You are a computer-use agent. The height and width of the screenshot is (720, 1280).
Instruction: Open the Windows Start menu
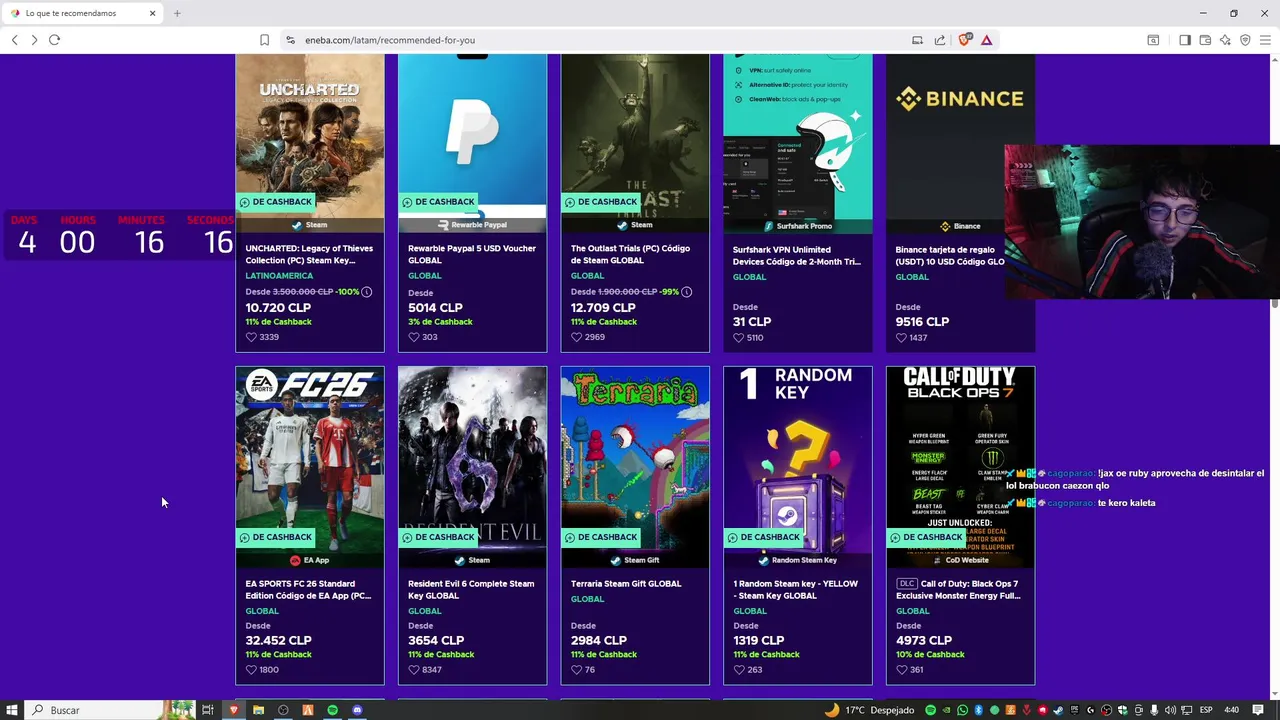point(12,710)
